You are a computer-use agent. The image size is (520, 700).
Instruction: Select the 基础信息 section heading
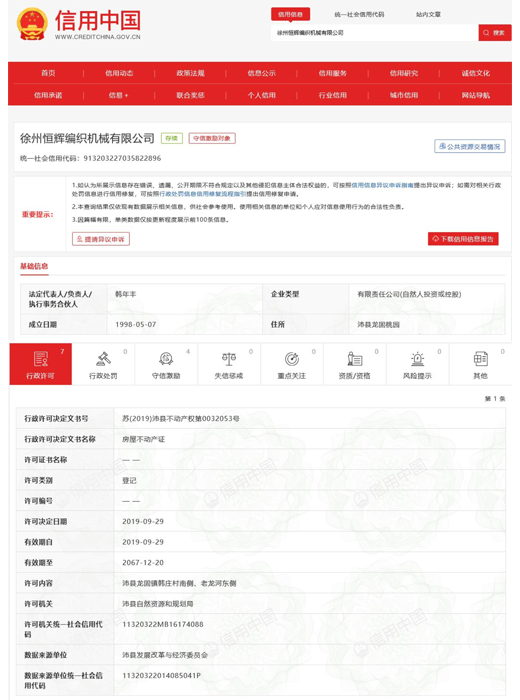[x=34, y=266]
